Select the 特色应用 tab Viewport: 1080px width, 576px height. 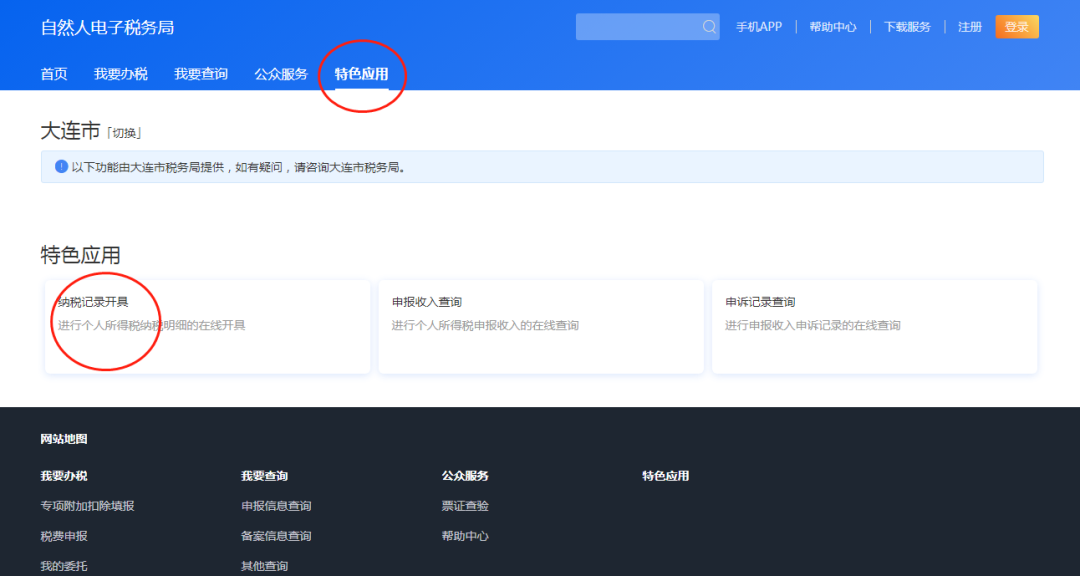click(361, 74)
